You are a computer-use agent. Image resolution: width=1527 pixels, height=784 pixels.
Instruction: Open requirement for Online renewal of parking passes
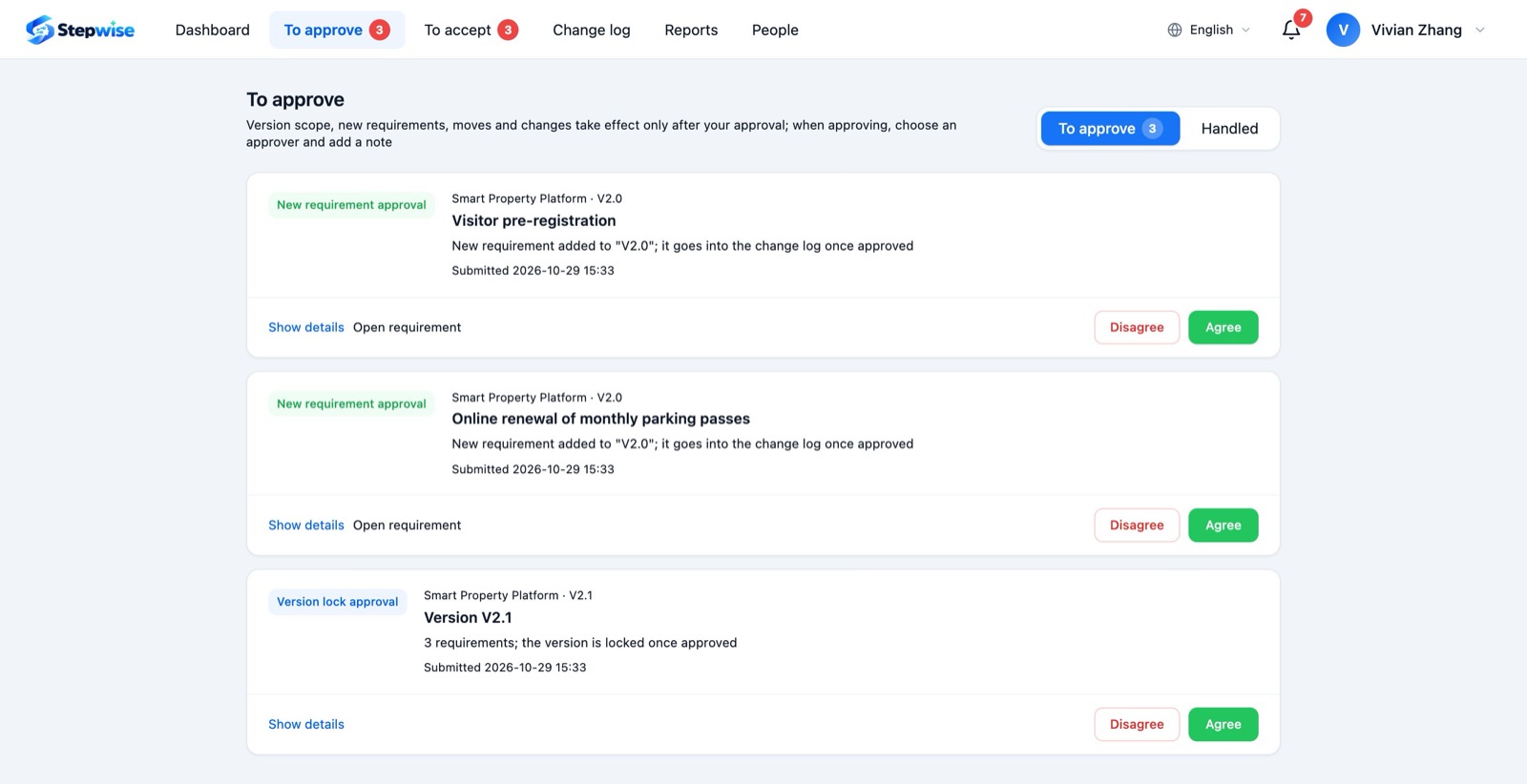[407, 526]
